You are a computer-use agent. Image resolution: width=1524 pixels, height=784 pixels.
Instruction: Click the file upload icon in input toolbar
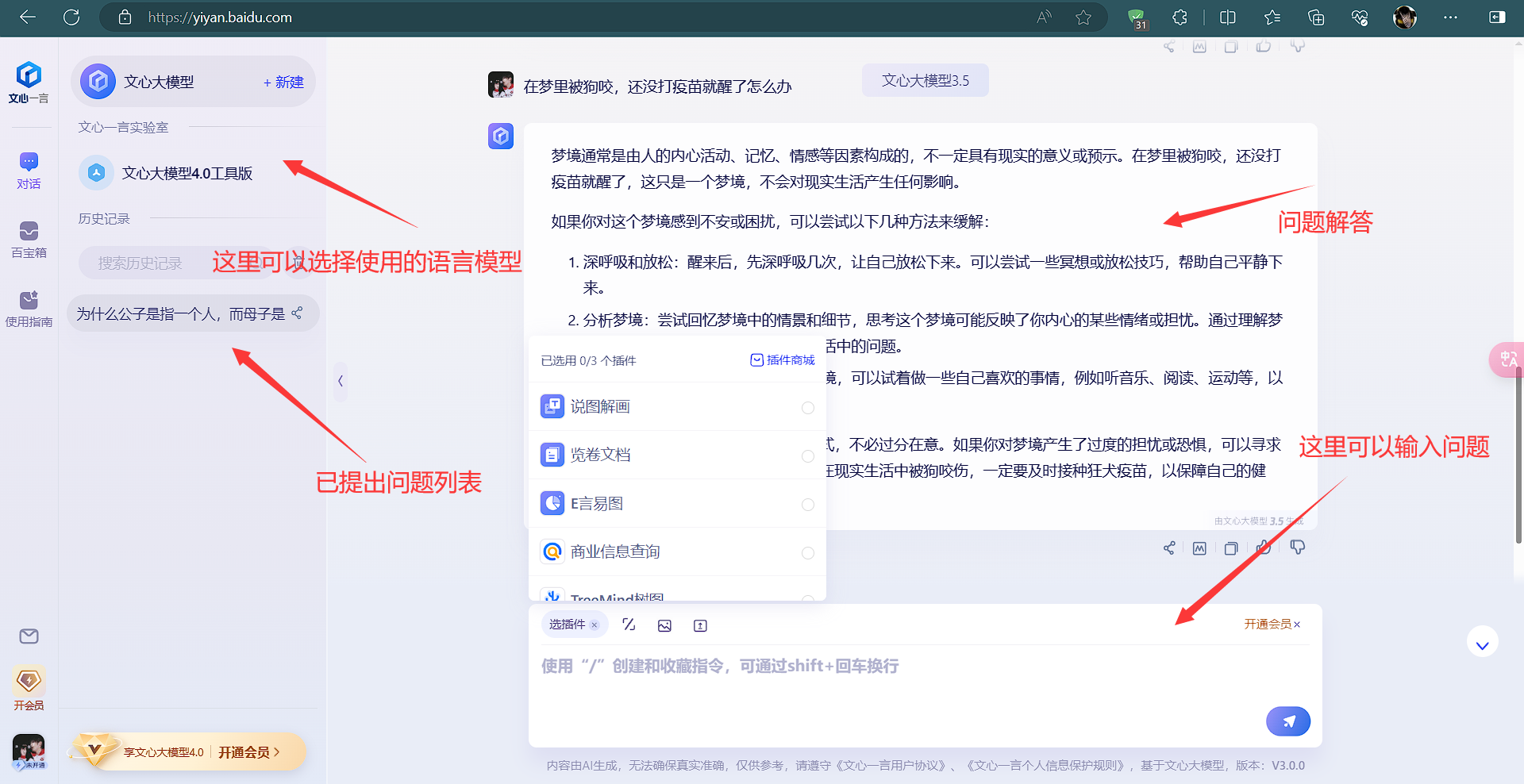(x=700, y=625)
